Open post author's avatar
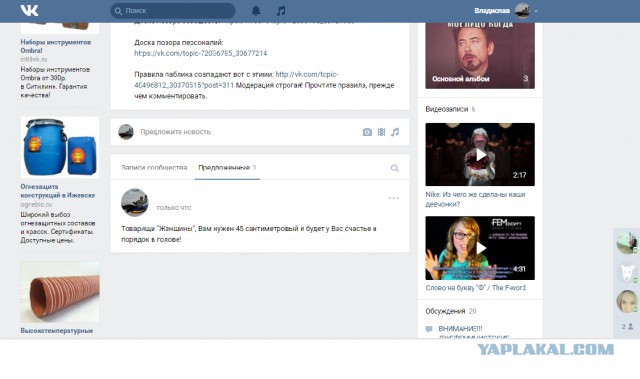This screenshot has width=640, height=379. pos(135,202)
